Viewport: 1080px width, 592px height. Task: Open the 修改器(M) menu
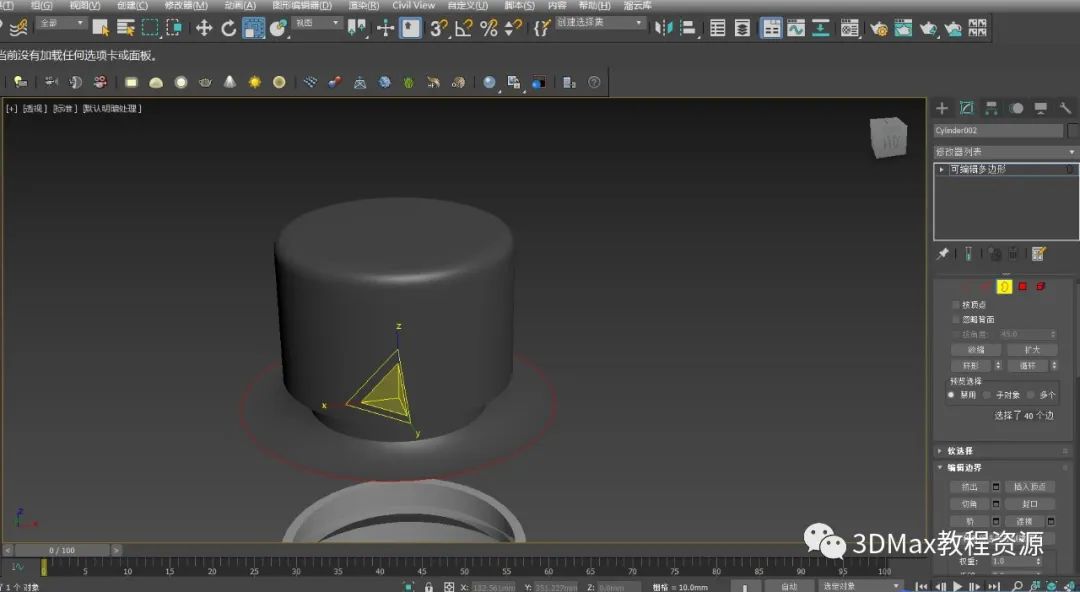point(188,5)
